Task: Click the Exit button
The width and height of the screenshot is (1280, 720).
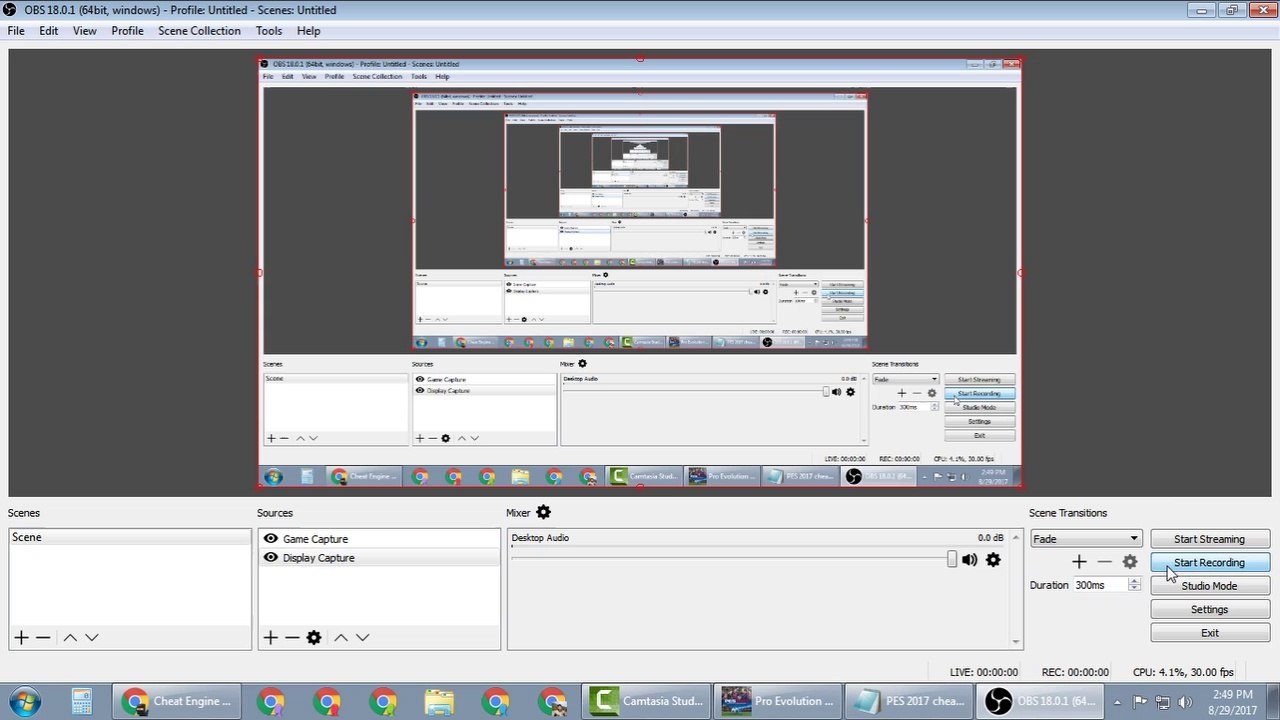Action: (1209, 633)
